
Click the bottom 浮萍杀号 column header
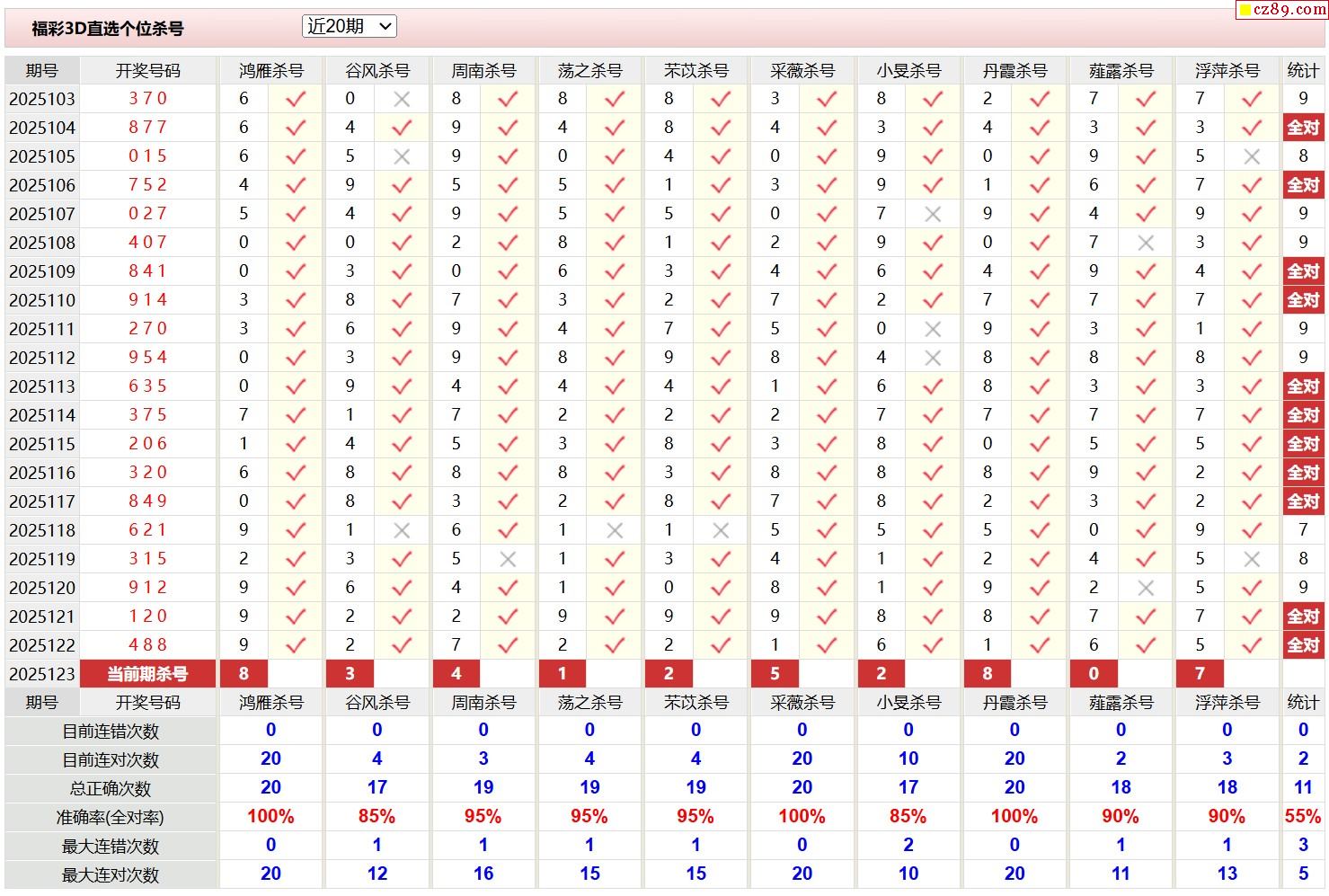tap(1227, 702)
